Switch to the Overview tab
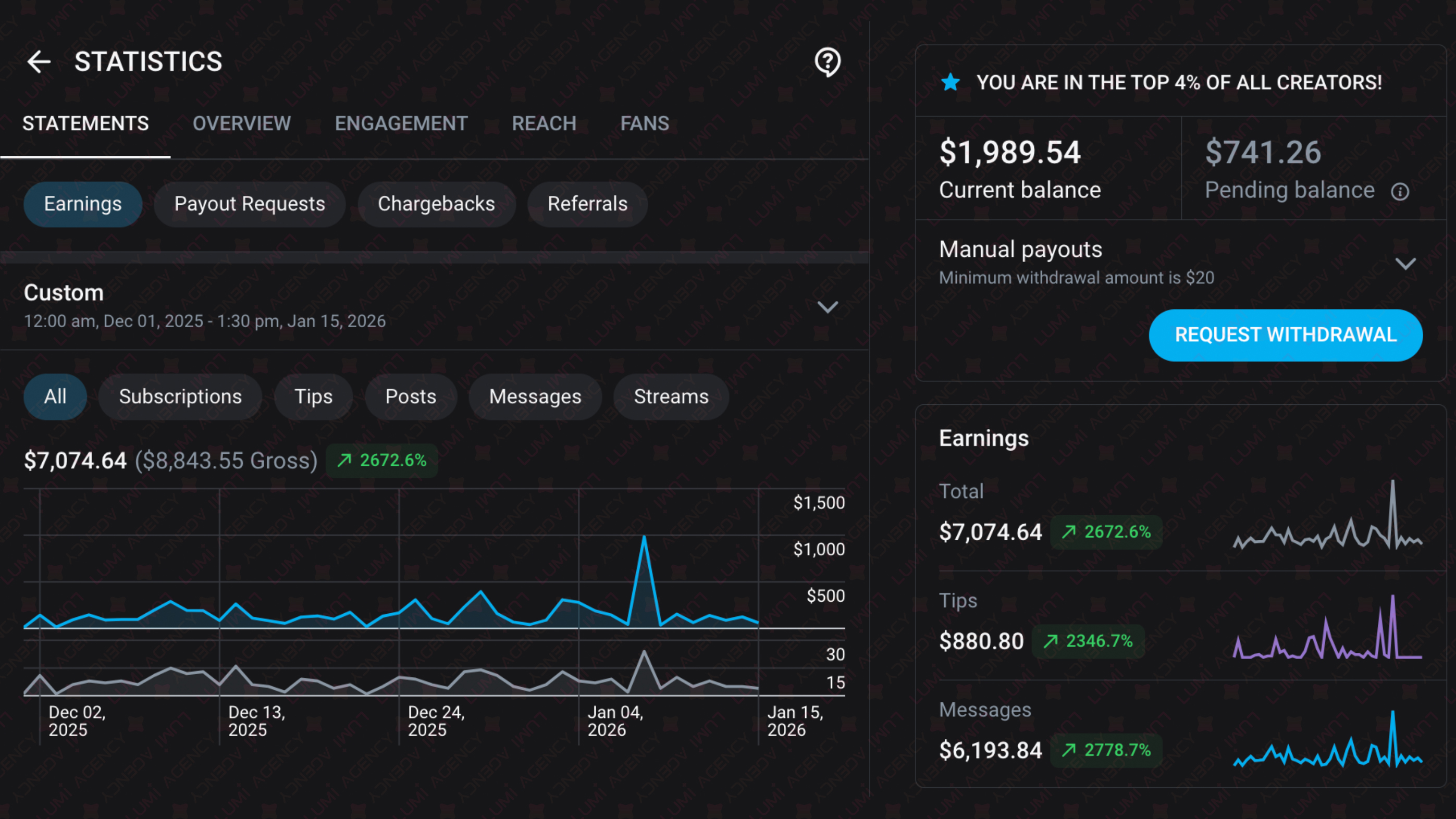Image resolution: width=1456 pixels, height=819 pixels. click(x=241, y=123)
